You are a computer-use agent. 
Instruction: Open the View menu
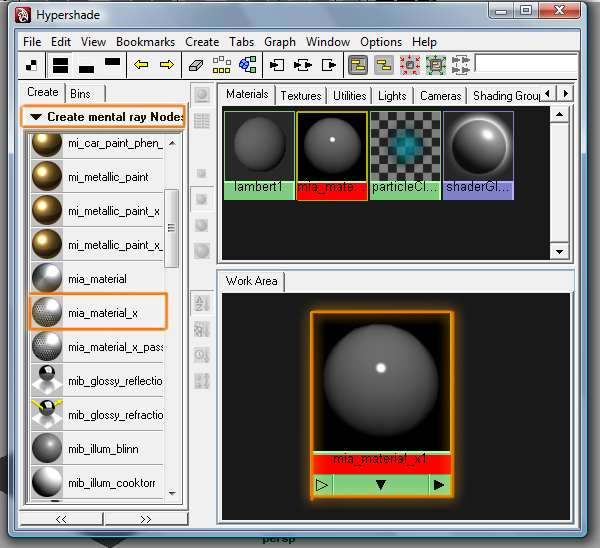(93, 42)
